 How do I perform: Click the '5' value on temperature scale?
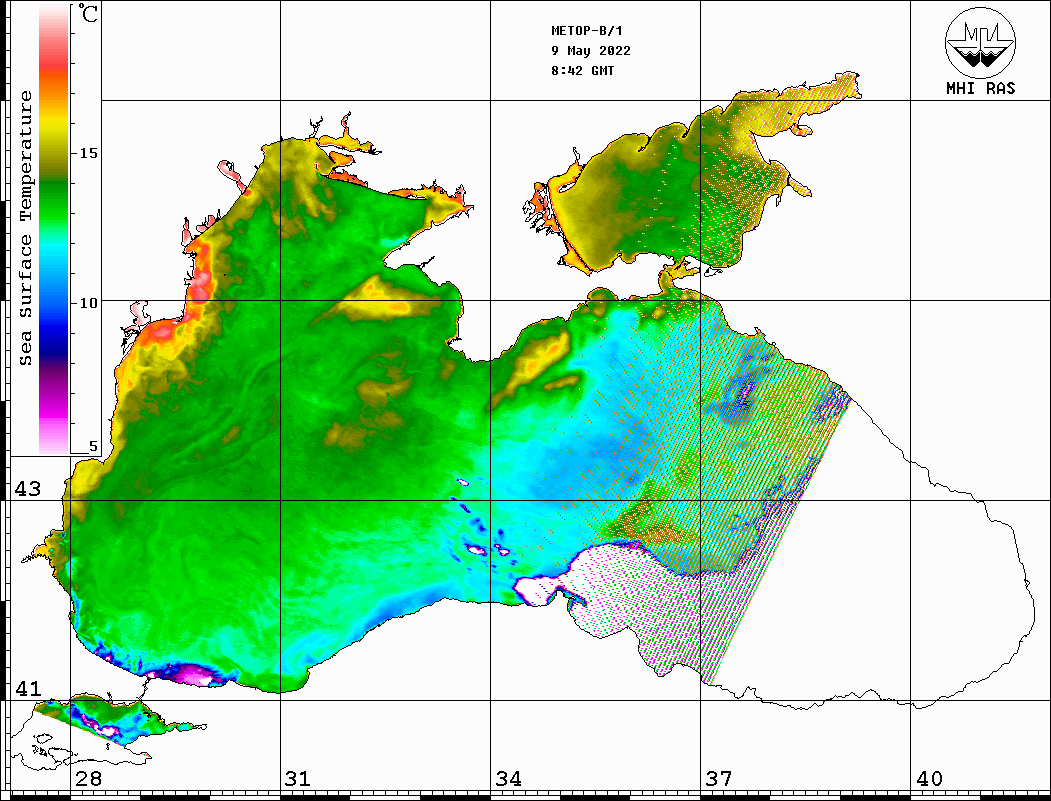pos(93,446)
